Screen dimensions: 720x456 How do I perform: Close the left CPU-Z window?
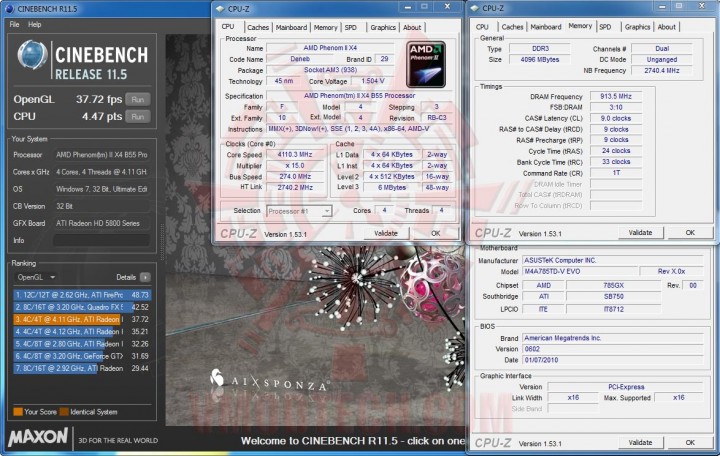pos(448,6)
